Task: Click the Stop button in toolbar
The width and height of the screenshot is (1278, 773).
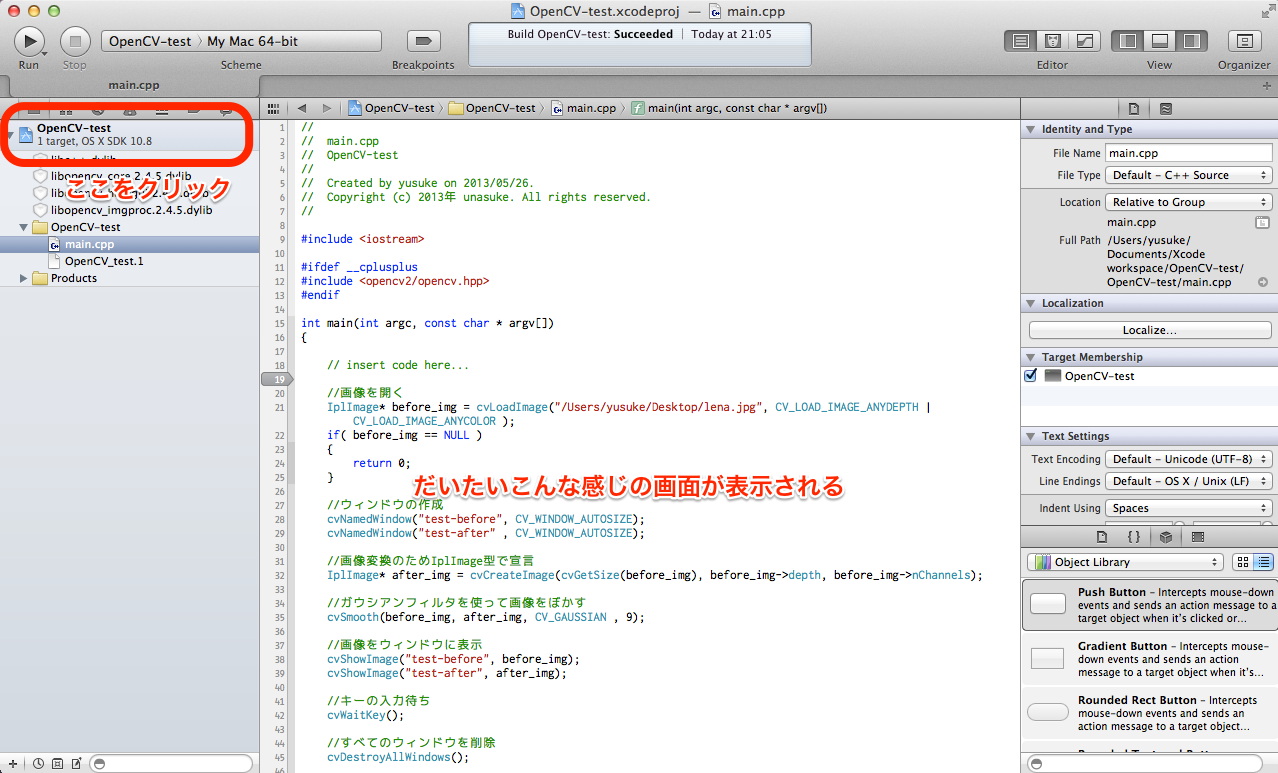Action: [x=75, y=41]
